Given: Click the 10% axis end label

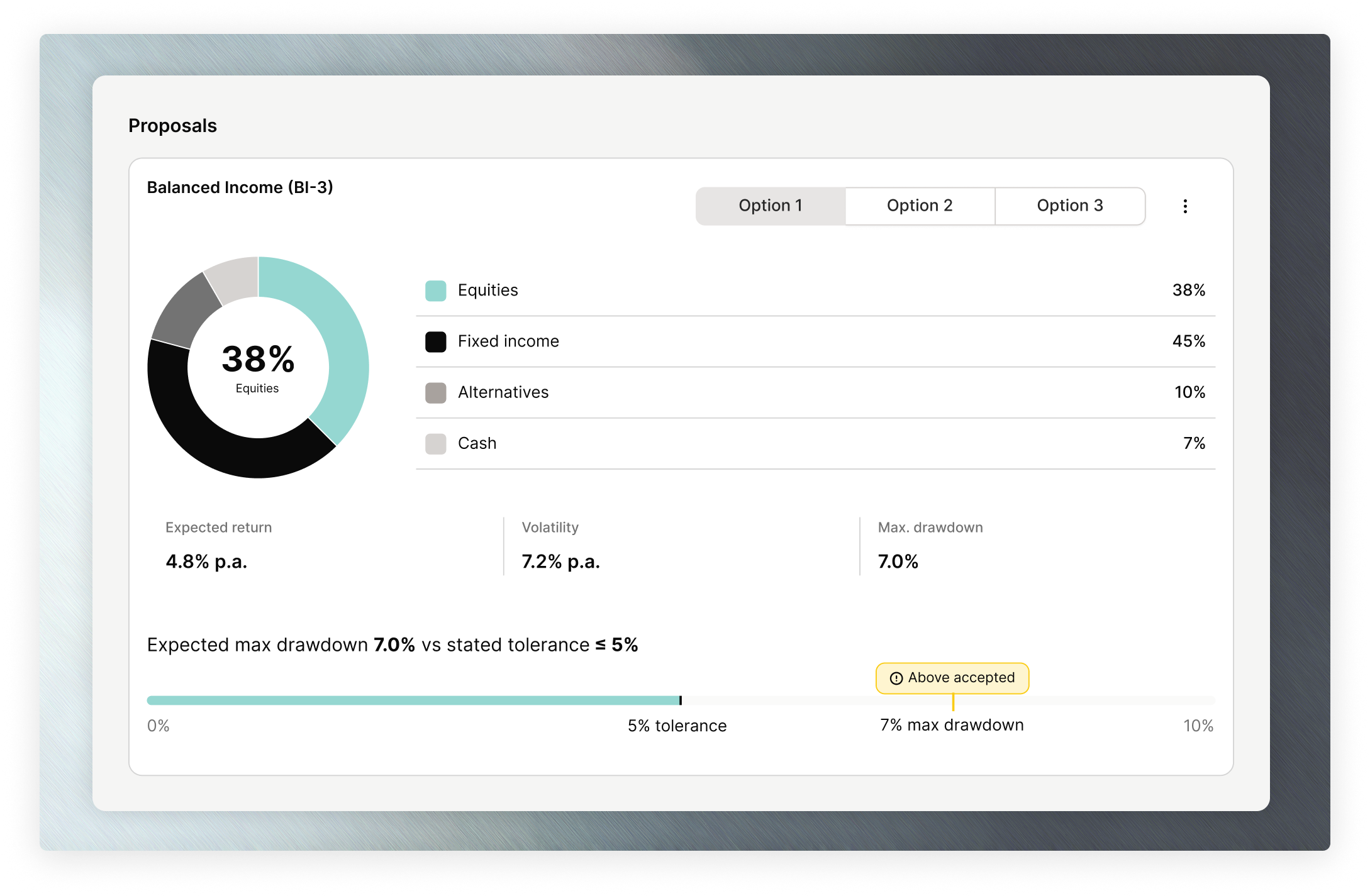Looking at the screenshot, I should pos(1198,726).
